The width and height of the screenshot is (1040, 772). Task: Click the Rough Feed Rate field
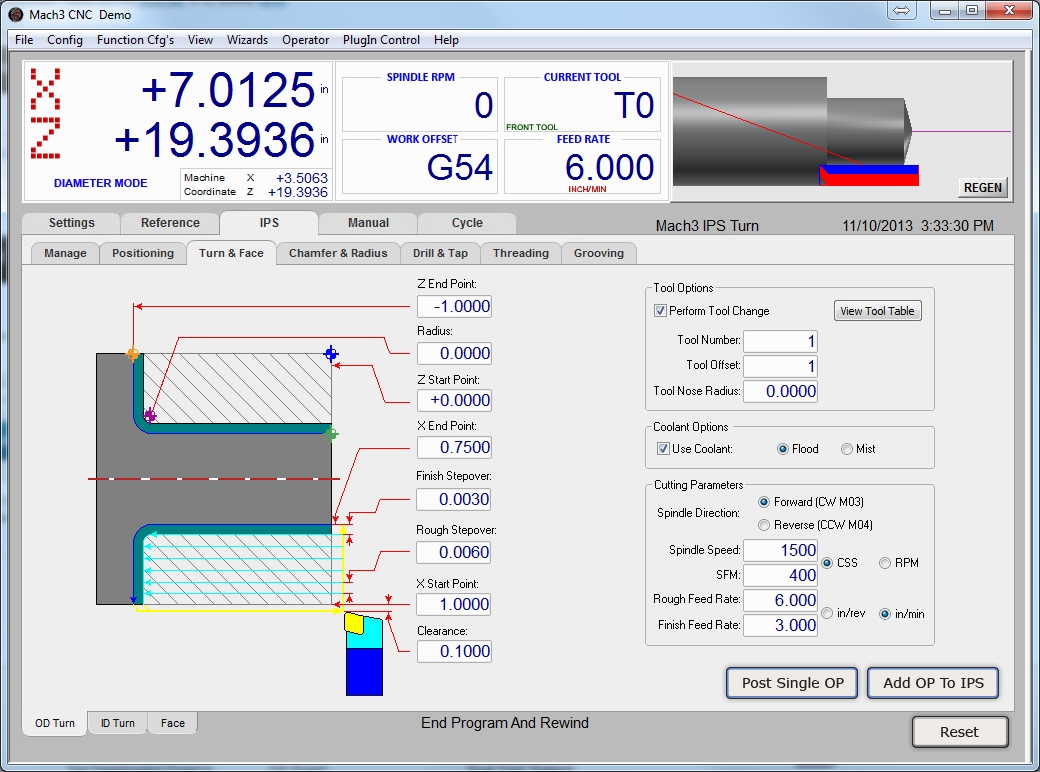[x=781, y=600]
